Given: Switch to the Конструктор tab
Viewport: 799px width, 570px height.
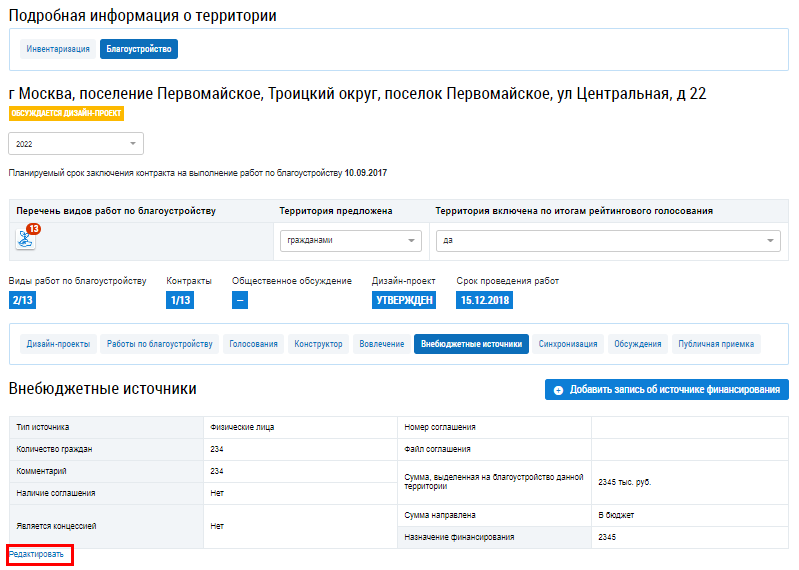Looking at the screenshot, I should pos(318,344).
